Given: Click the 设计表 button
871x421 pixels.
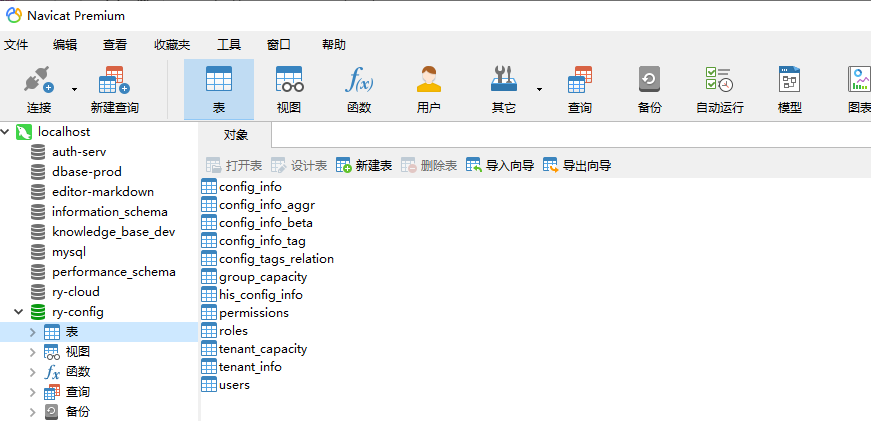Looking at the screenshot, I should [x=299, y=165].
